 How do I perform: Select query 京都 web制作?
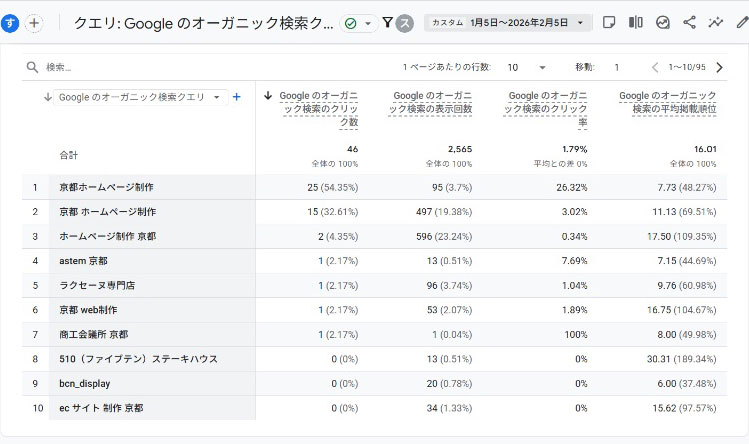pyautogui.click(x=88, y=310)
